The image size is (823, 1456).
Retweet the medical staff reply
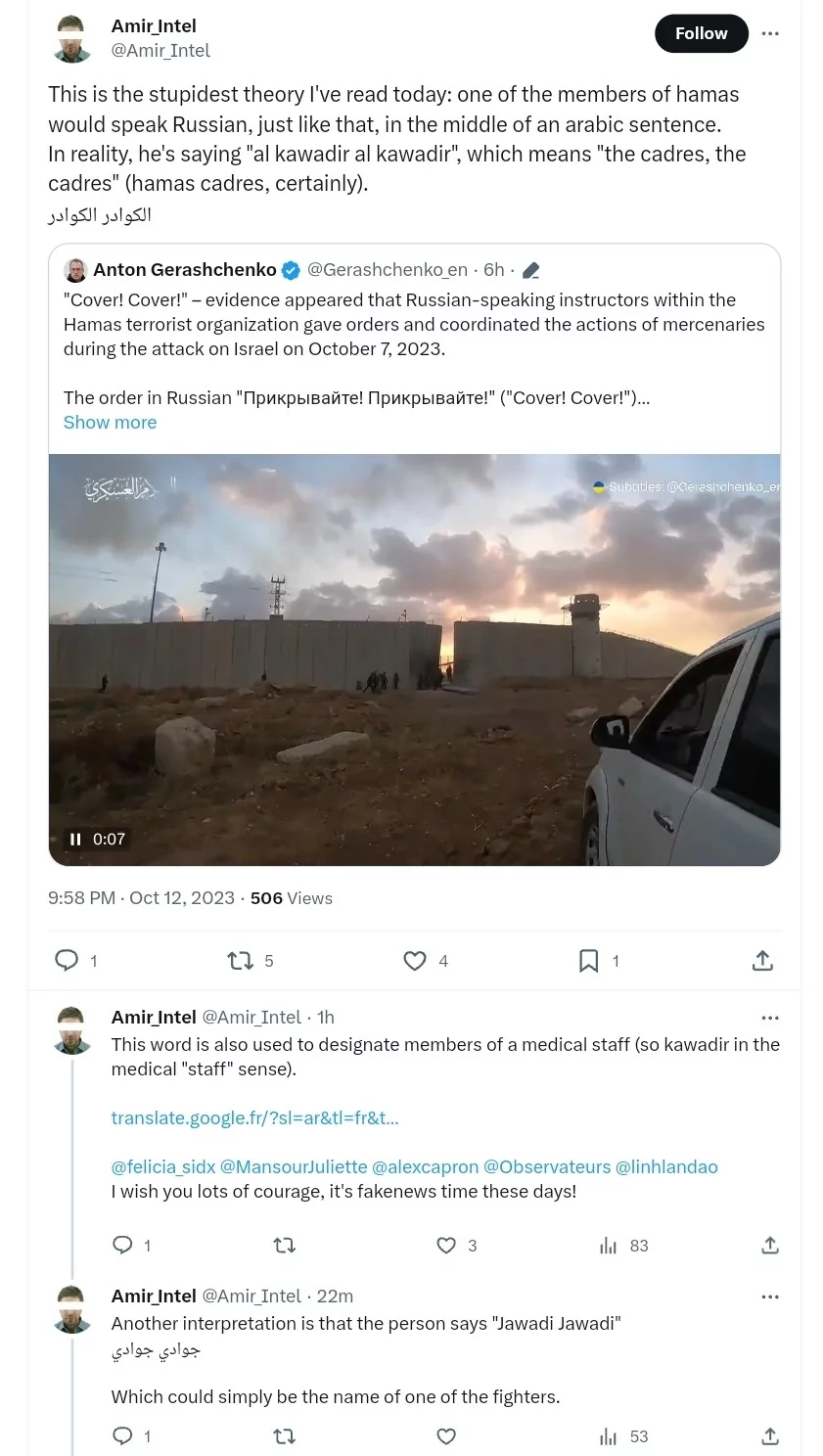click(284, 1246)
